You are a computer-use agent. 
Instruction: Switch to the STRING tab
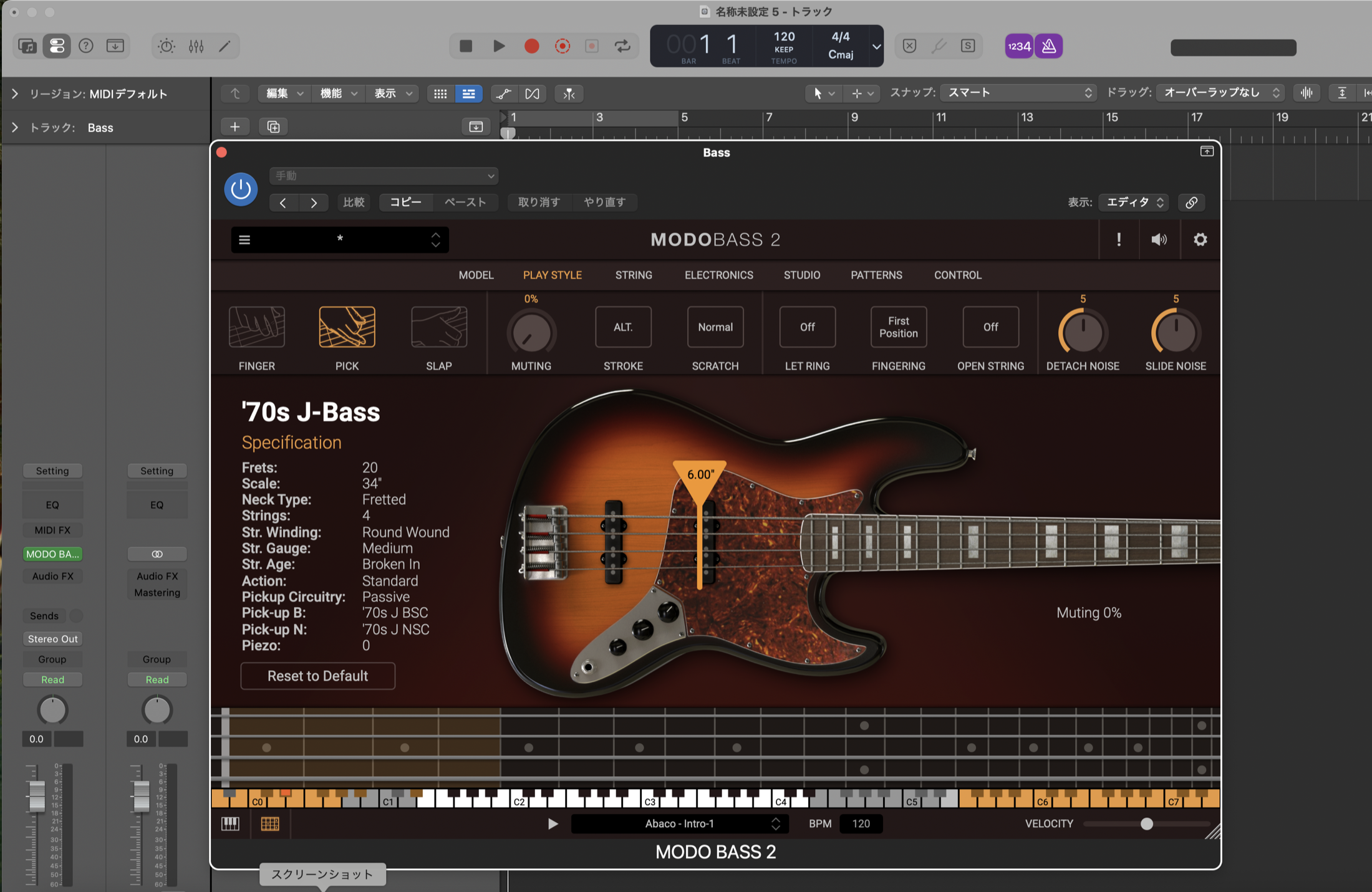pos(634,276)
